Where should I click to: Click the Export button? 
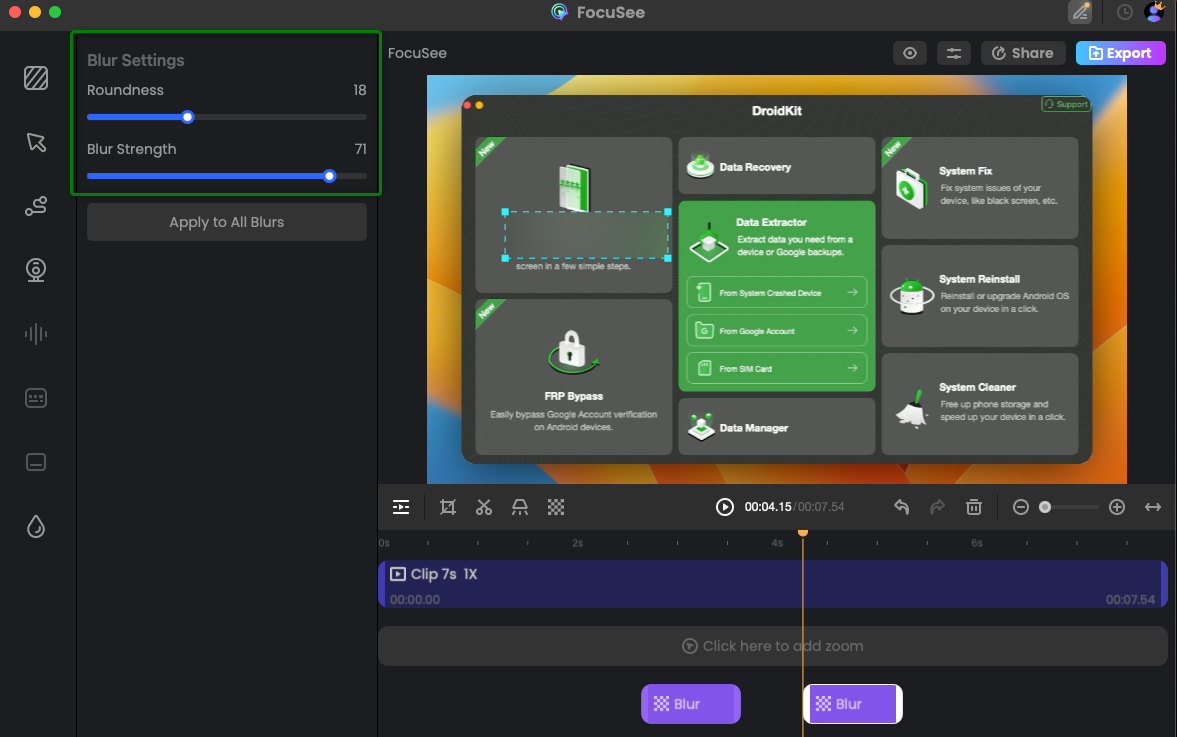[x=1120, y=53]
